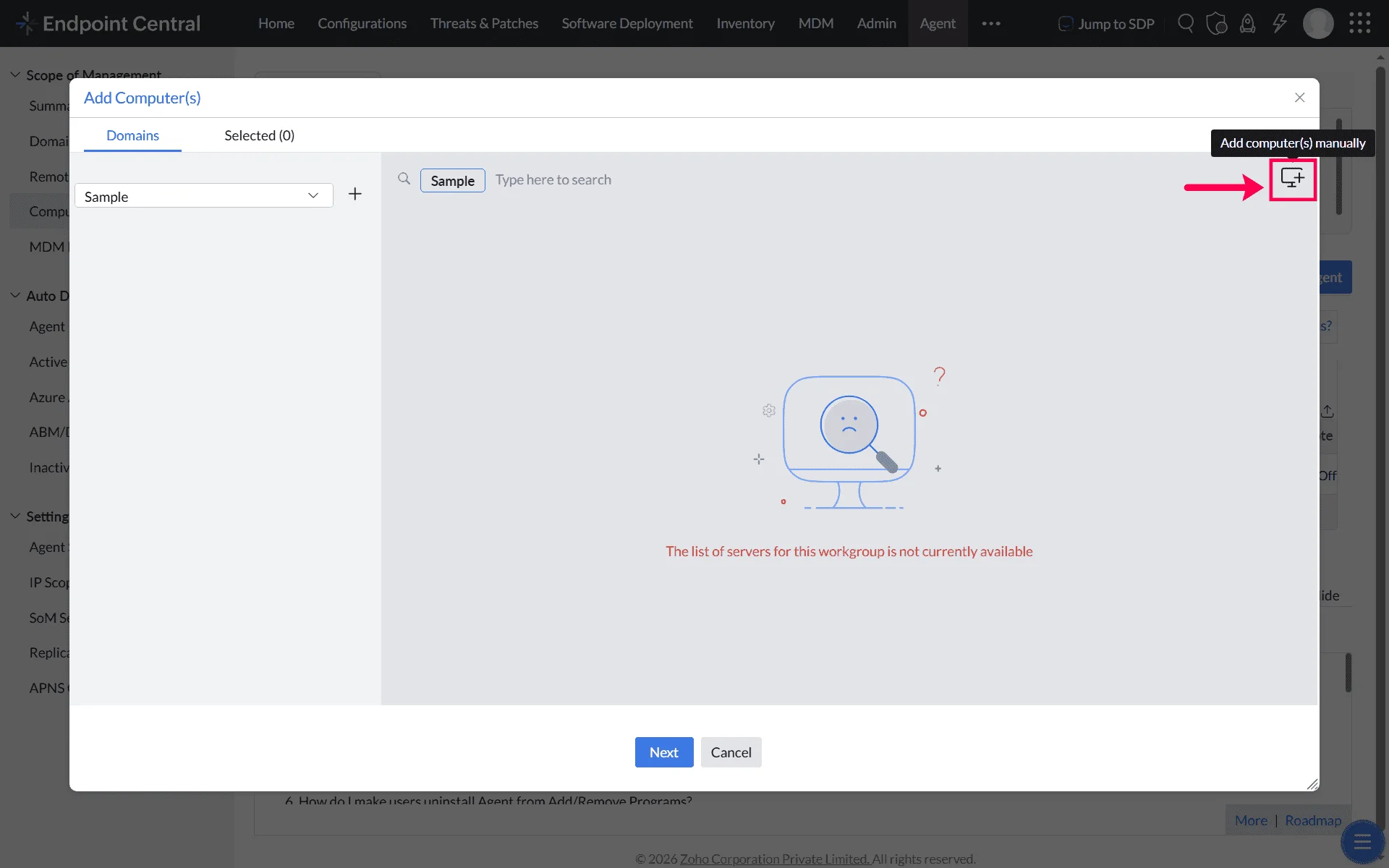
Task: Open Add computer(s) manually icon
Action: [1292, 178]
